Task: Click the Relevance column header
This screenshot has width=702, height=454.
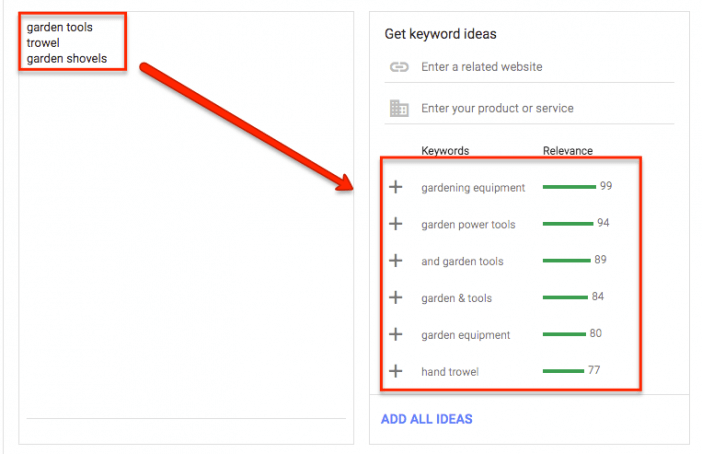Action: click(568, 151)
